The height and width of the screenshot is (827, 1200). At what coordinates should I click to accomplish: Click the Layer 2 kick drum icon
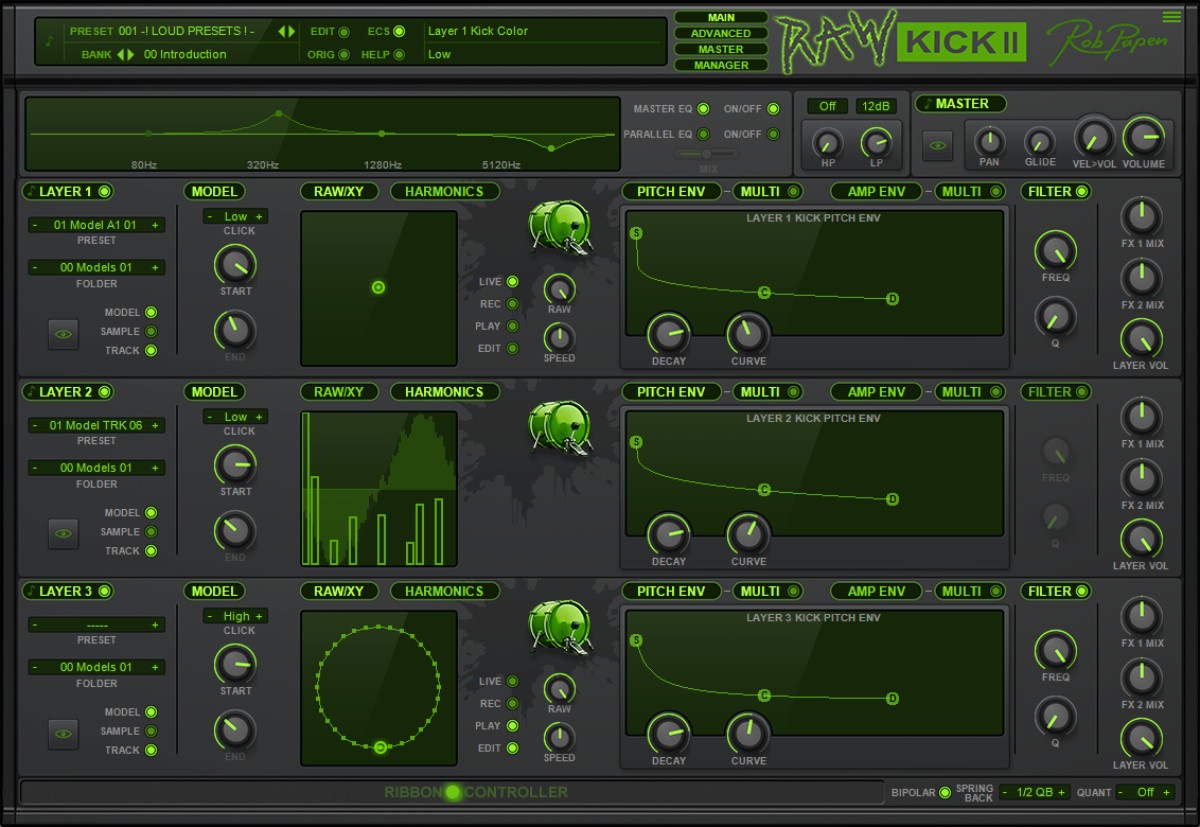[561, 426]
